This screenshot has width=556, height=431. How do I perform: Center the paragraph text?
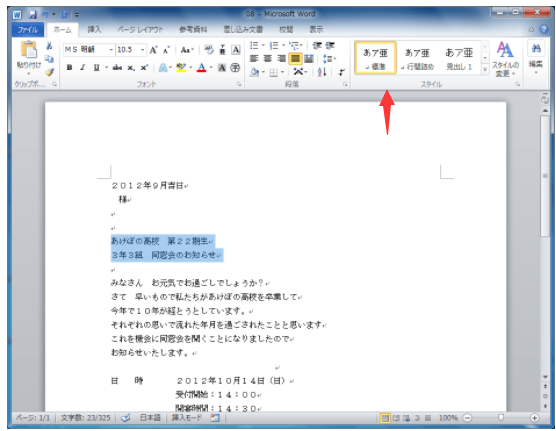(268, 59)
